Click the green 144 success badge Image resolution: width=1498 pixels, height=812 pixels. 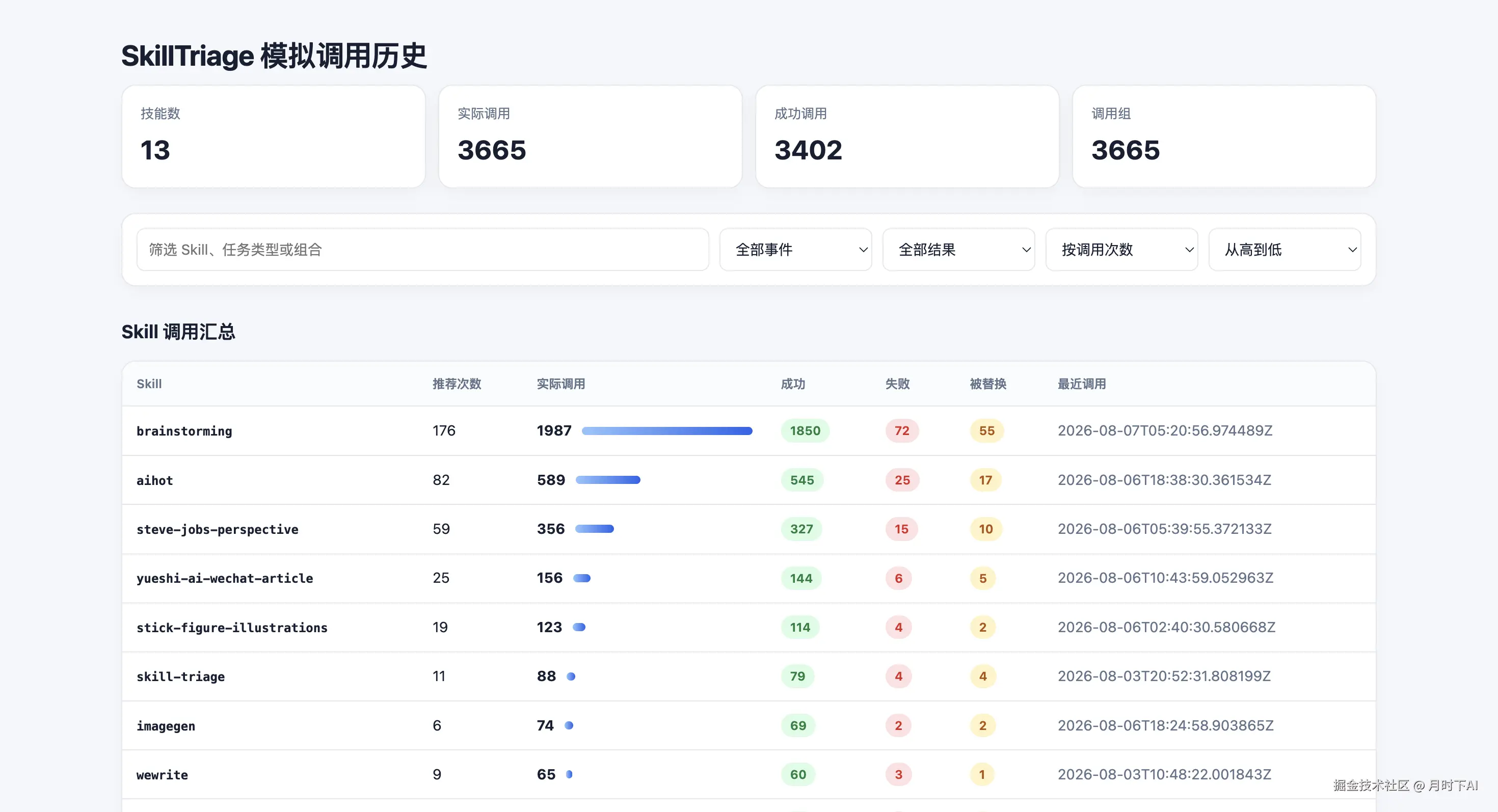[801, 578]
